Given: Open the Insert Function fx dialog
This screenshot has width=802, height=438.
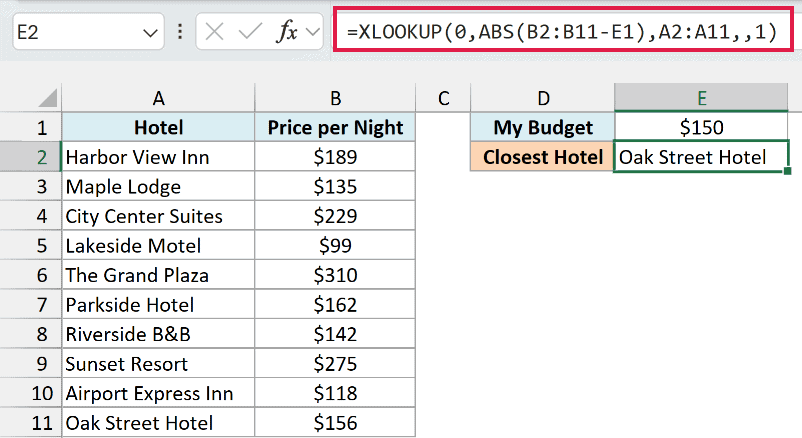Looking at the screenshot, I should tap(287, 32).
